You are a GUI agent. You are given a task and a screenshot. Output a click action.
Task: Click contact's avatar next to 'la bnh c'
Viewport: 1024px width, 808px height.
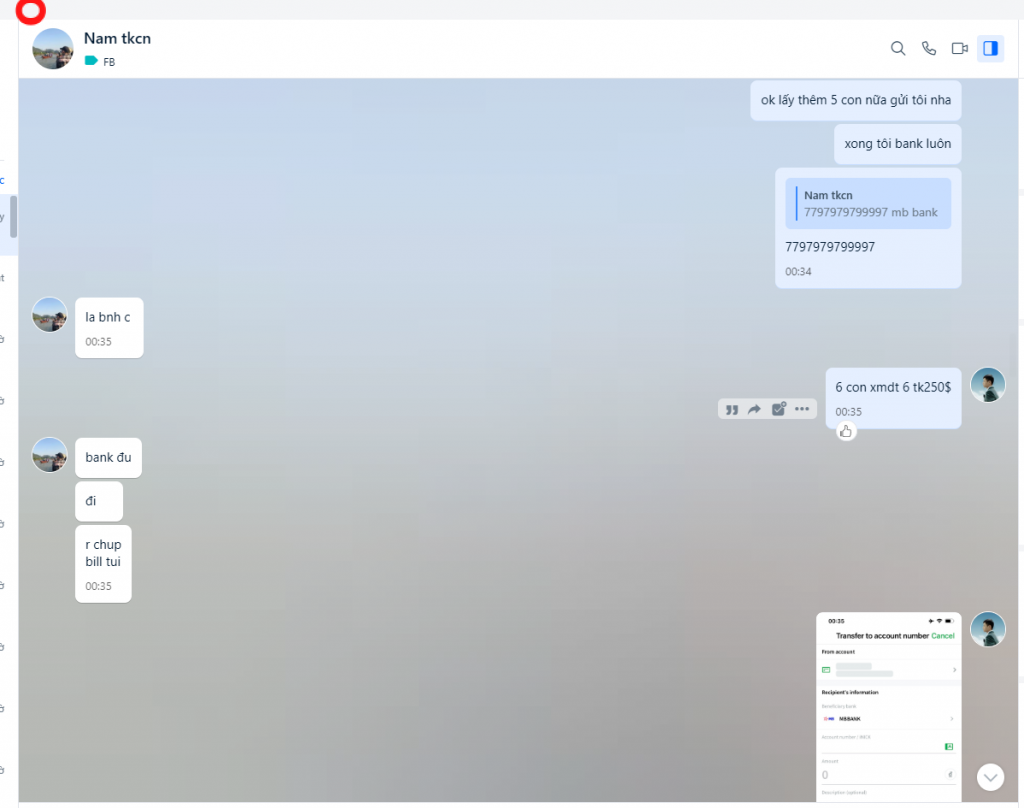(x=50, y=315)
